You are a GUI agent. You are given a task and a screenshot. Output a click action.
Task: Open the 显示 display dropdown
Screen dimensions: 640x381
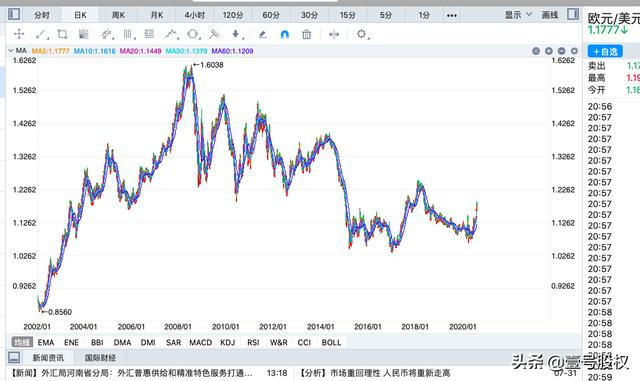[x=518, y=15]
